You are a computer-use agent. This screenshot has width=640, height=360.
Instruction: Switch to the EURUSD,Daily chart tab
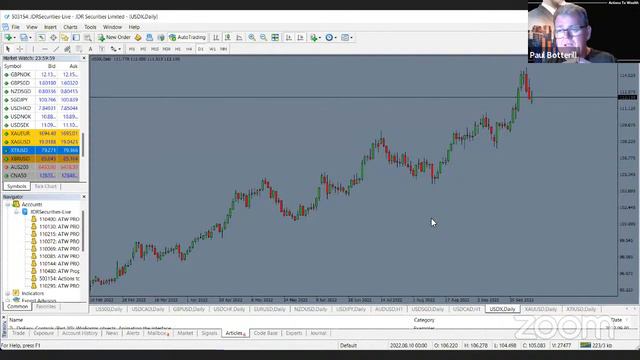[x=269, y=309]
